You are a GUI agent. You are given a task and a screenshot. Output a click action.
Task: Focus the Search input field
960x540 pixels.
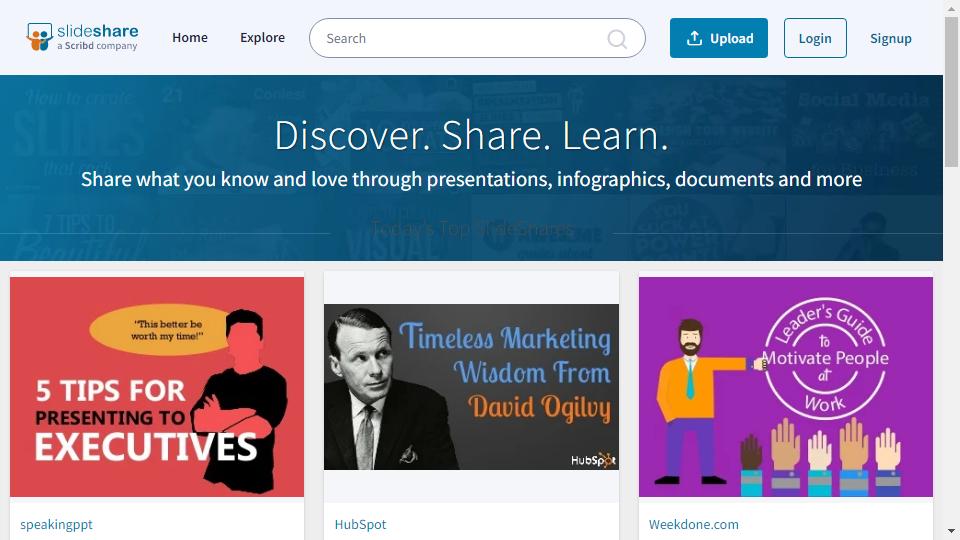[x=477, y=38]
